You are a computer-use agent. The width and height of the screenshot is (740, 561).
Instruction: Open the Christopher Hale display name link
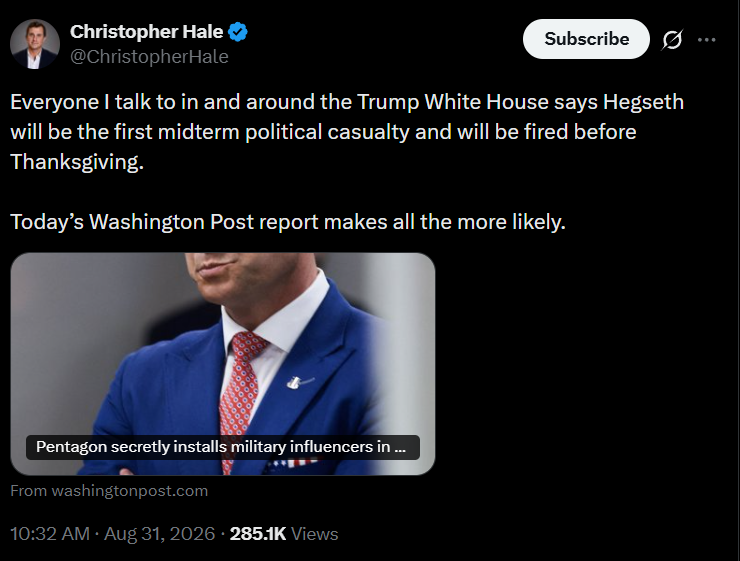[146, 32]
